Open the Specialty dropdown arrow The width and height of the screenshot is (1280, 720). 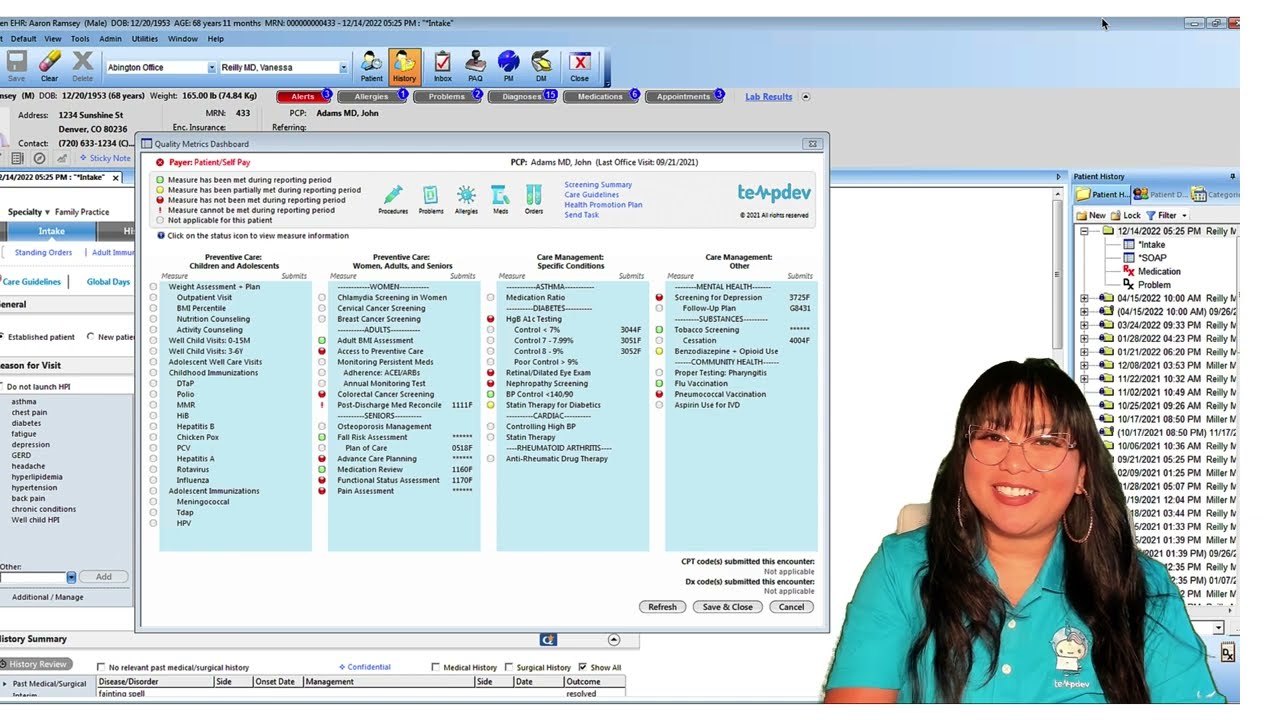(48, 212)
